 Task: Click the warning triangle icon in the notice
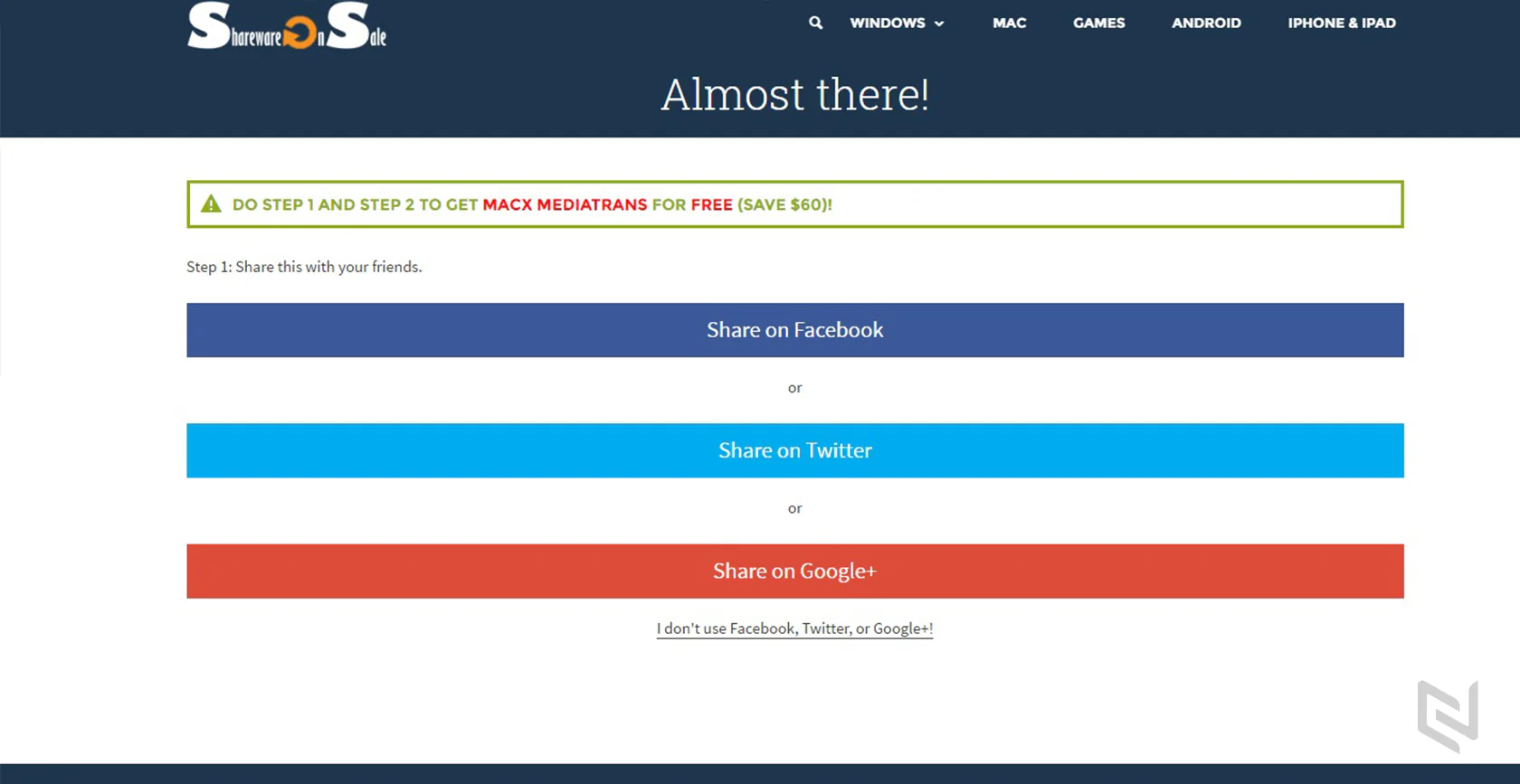coord(211,203)
